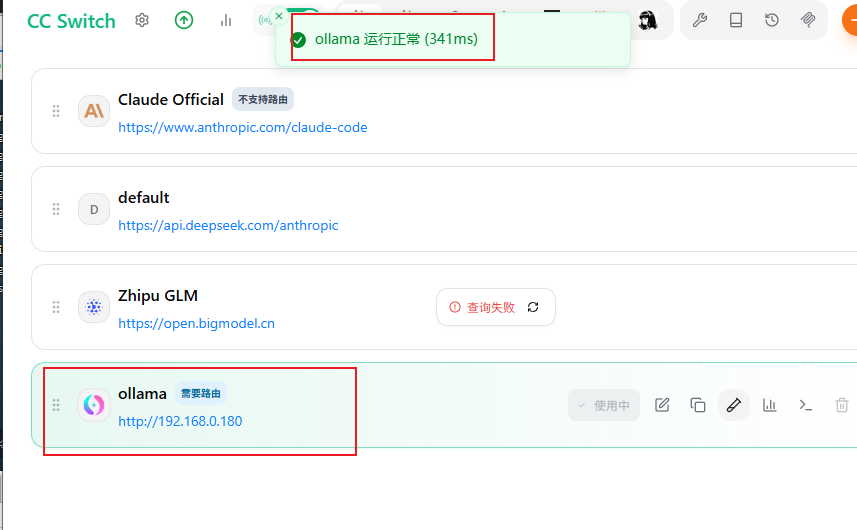
Task: Run the ollama test with test tube icon
Action: (733, 405)
